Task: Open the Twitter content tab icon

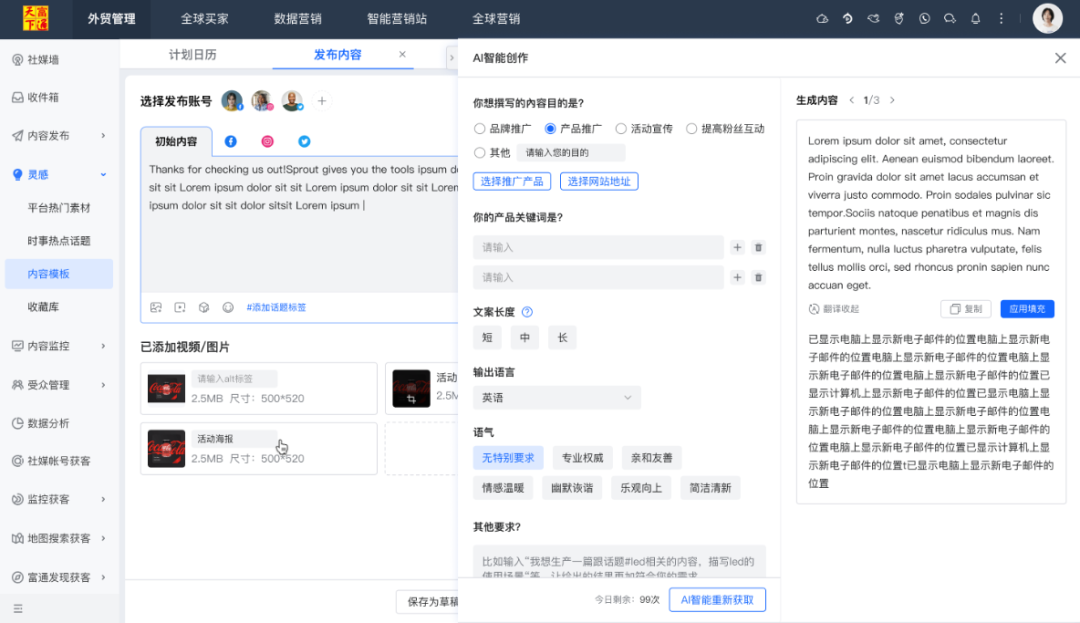Action: (304, 141)
